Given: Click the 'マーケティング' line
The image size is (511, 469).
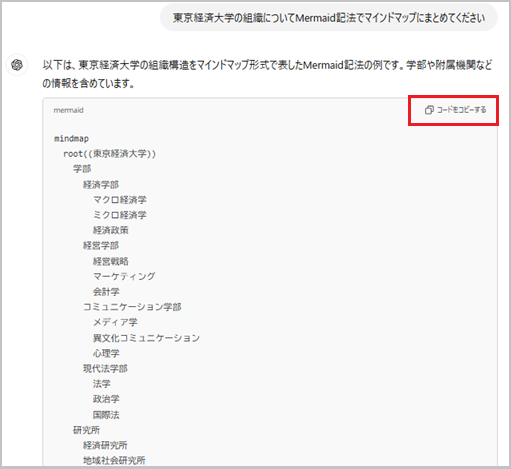Looking at the screenshot, I should [124, 276].
